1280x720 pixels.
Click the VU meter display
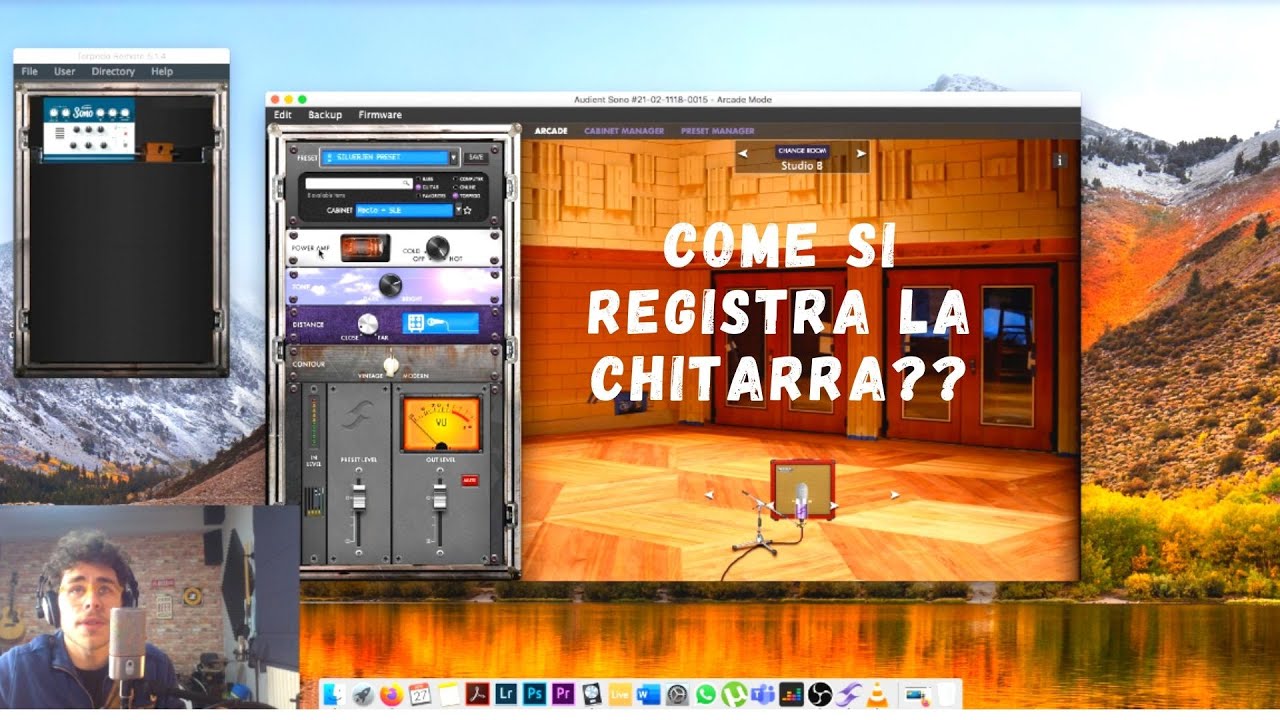(441, 425)
